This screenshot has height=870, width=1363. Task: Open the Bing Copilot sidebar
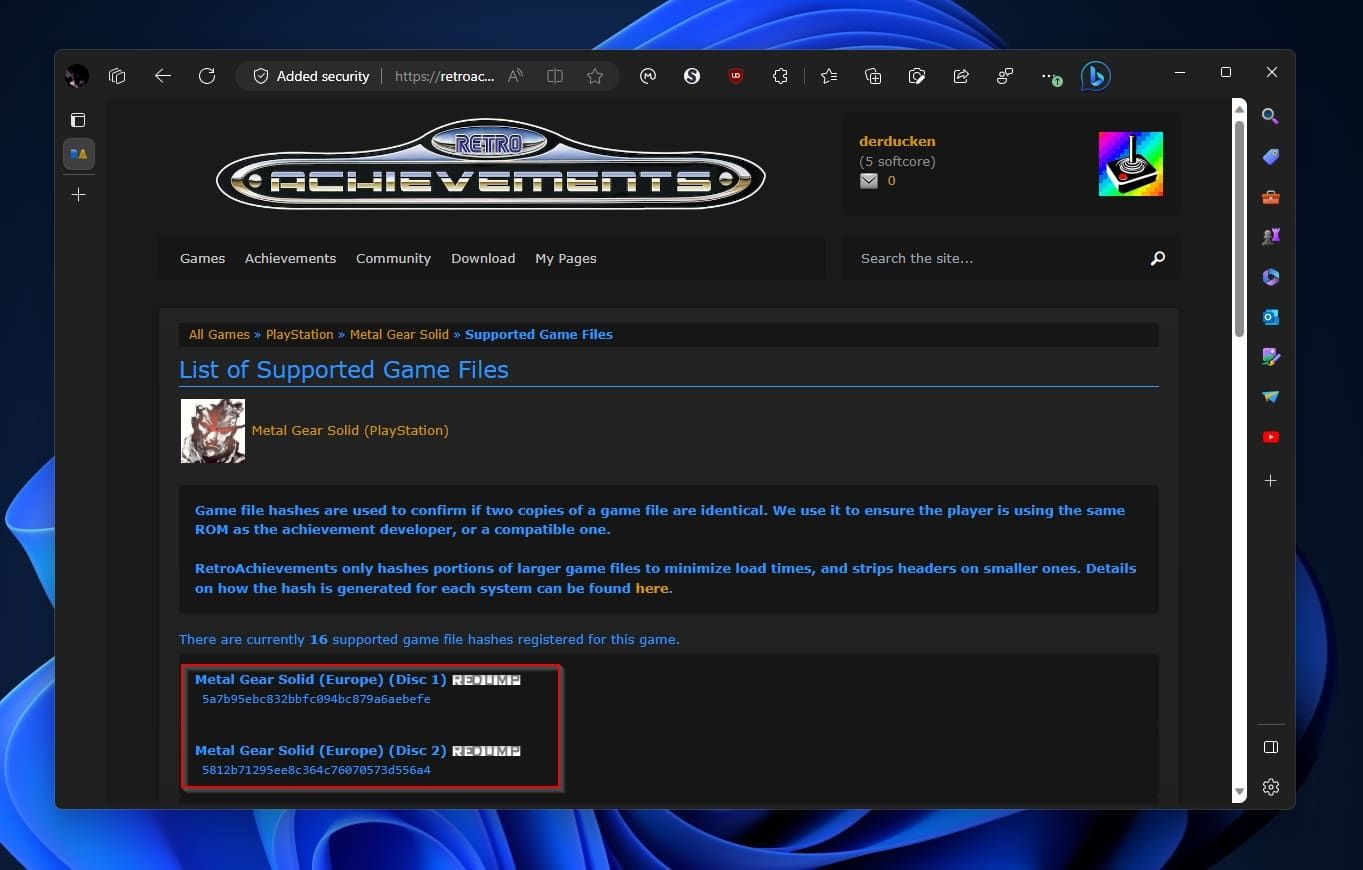point(1095,76)
